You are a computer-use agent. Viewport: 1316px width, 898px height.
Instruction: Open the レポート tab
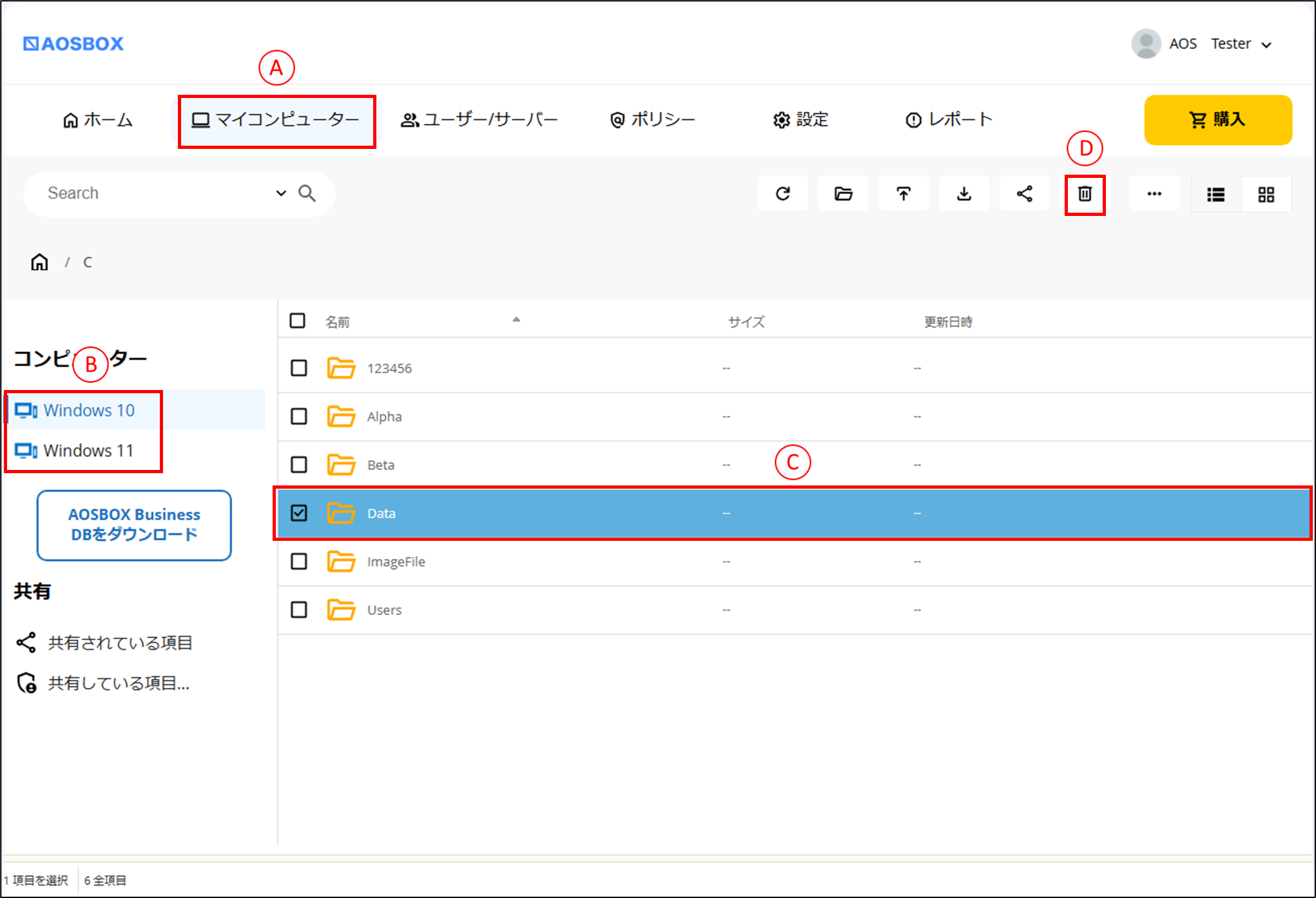click(949, 120)
